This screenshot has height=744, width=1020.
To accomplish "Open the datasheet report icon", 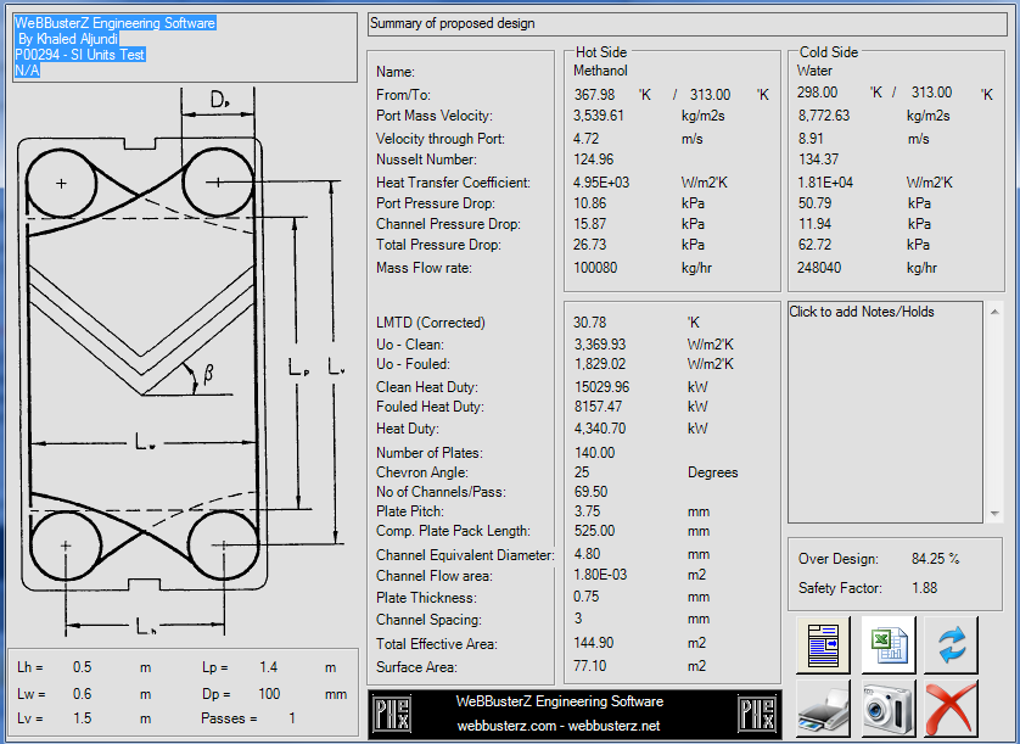I will coord(823,645).
